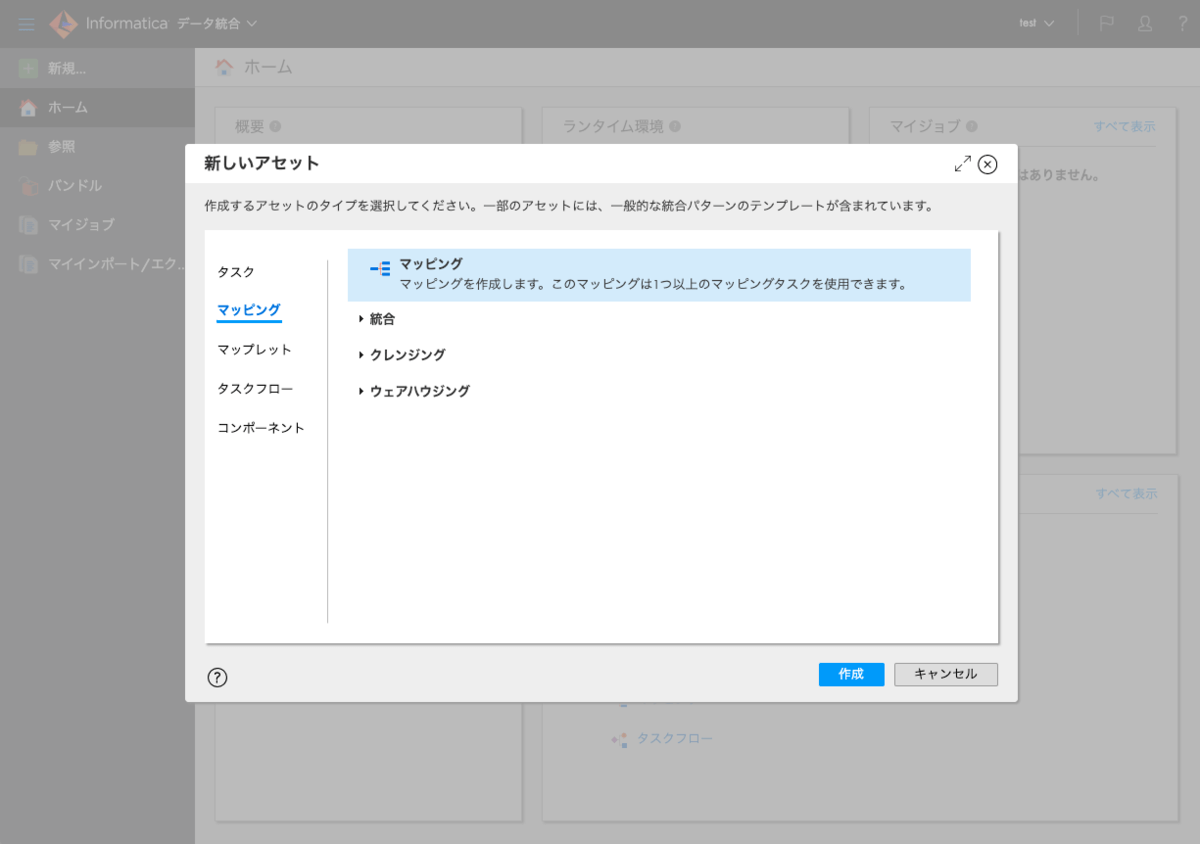Click the 作成 button
The height and width of the screenshot is (844, 1200).
point(851,674)
